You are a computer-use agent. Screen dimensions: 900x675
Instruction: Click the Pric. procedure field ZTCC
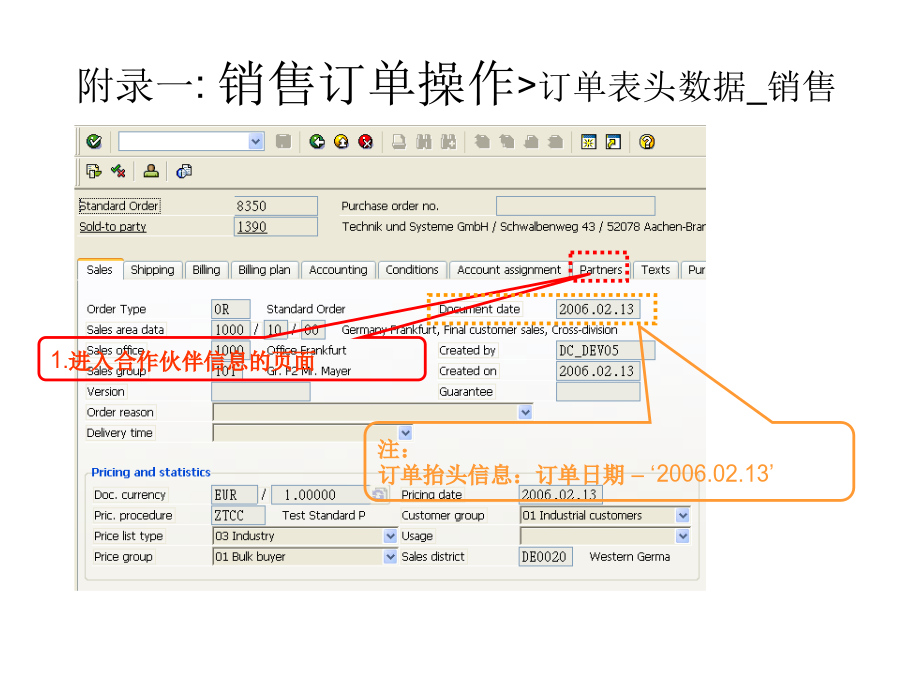238,515
